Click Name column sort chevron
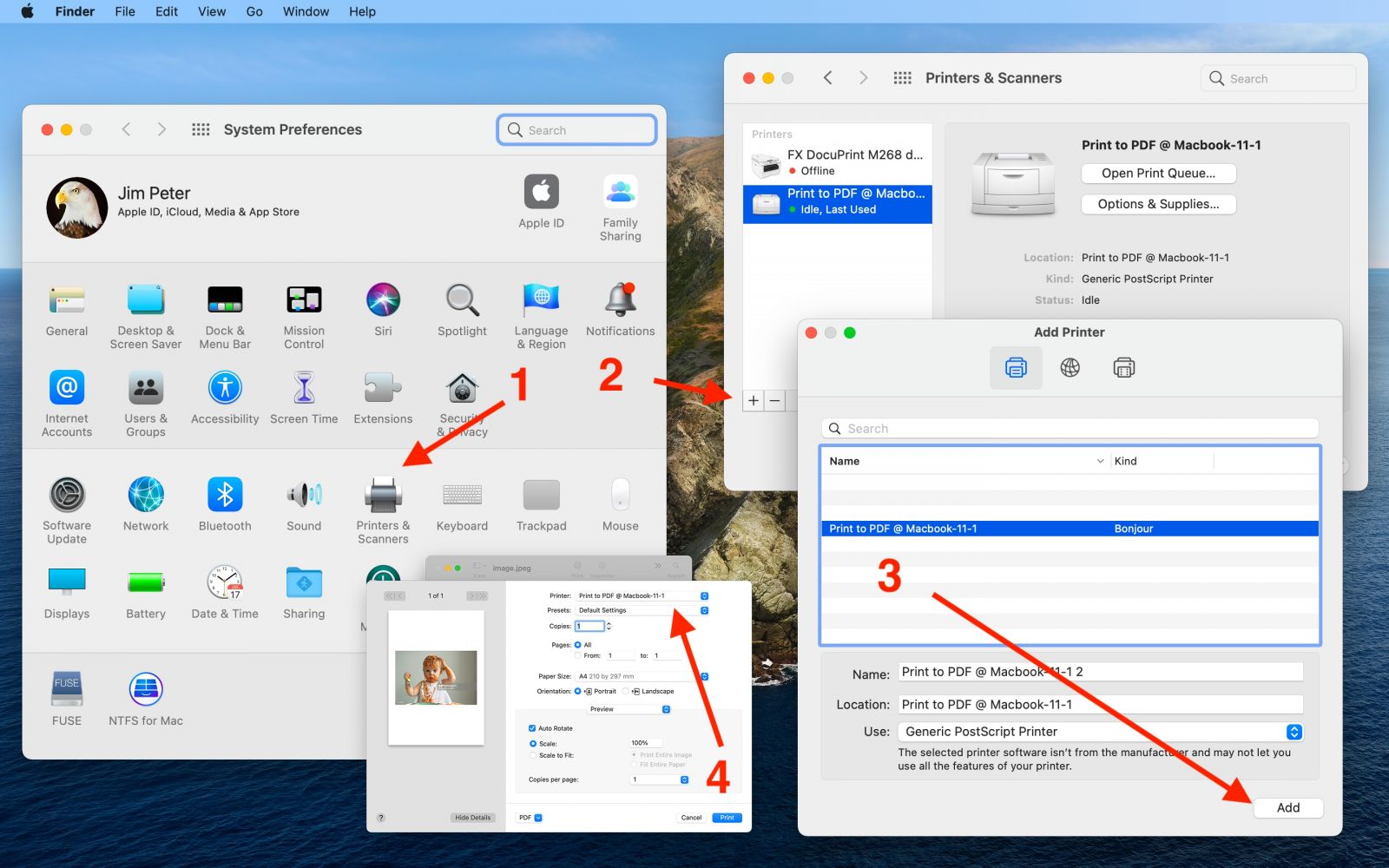Image resolution: width=1389 pixels, height=868 pixels. click(x=1100, y=461)
